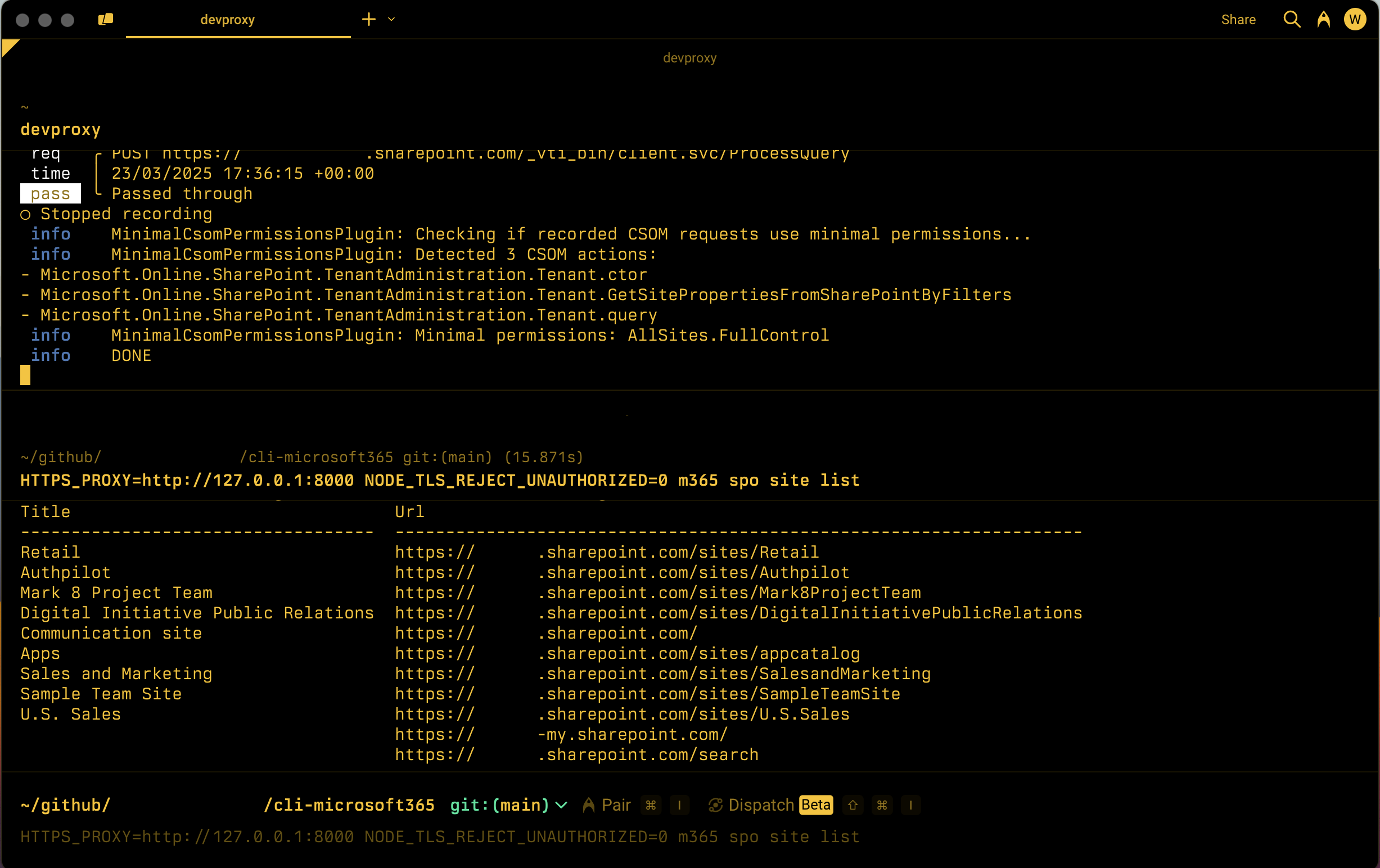1380x868 pixels.
Task: Open the git:(main) branch dropdown
Action: click(x=561, y=805)
